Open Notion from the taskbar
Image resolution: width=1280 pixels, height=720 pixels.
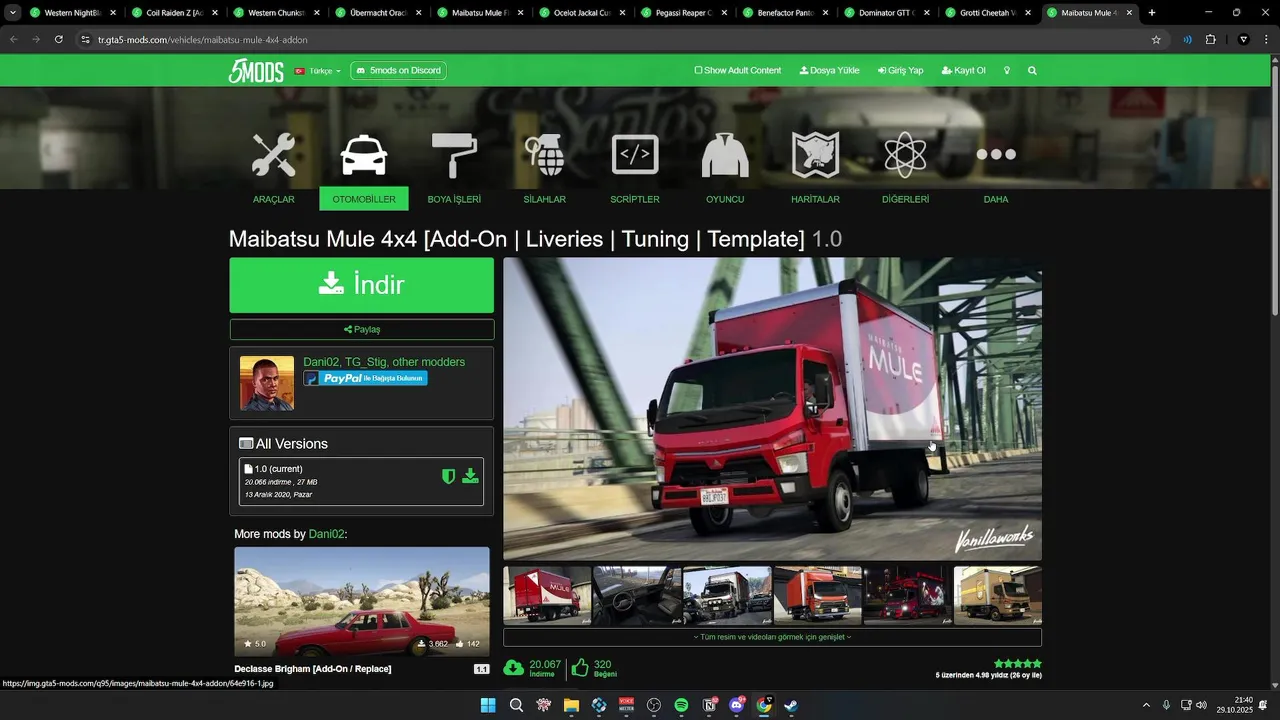tap(709, 705)
